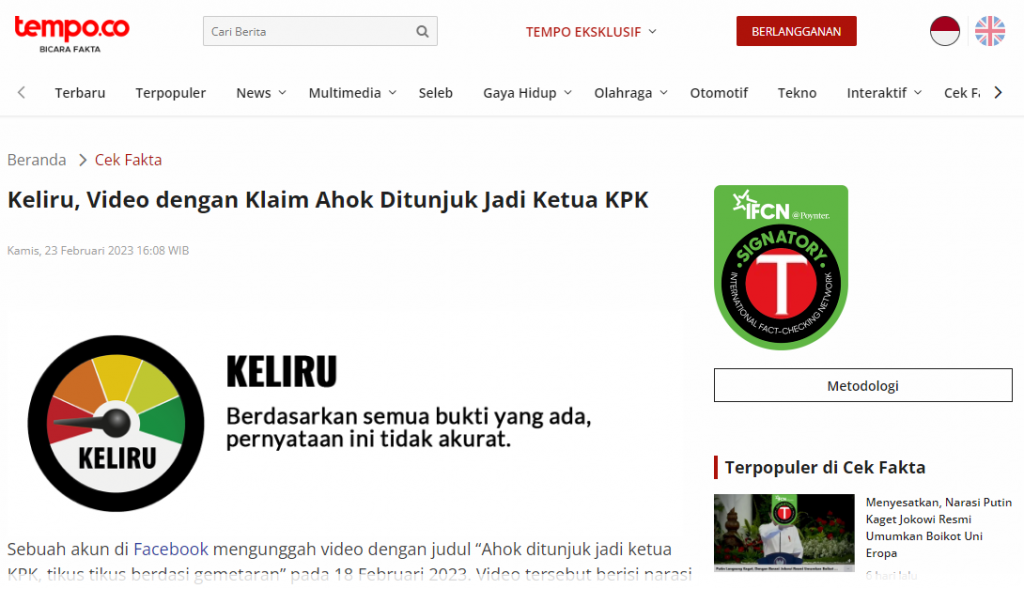Viewport: 1024px width, 589px height.
Task: Focus the Cari Berita search field
Action: pyautogui.click(x=320, y=31)
